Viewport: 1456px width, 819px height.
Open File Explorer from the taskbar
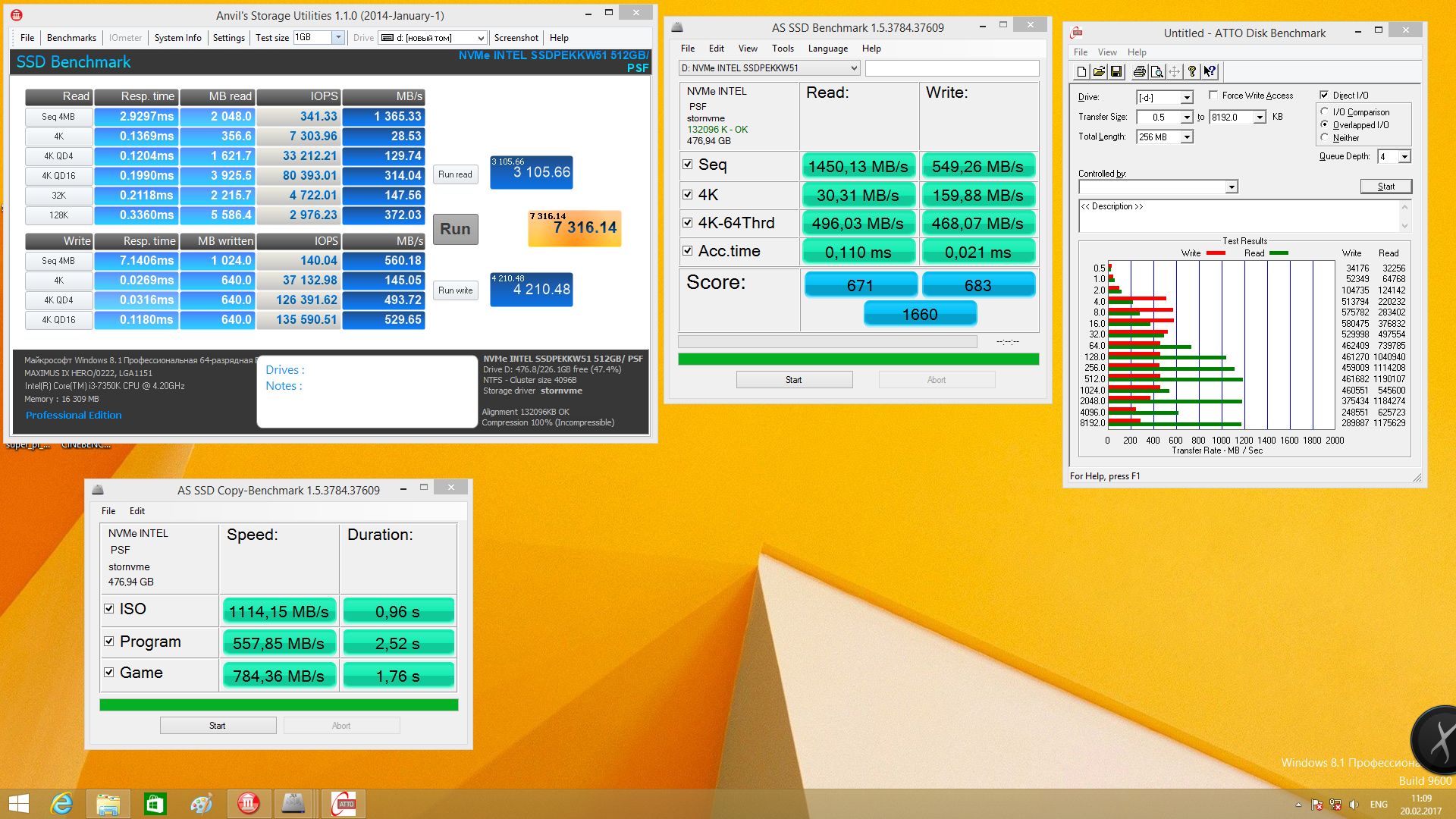click(x=108, y=804)
